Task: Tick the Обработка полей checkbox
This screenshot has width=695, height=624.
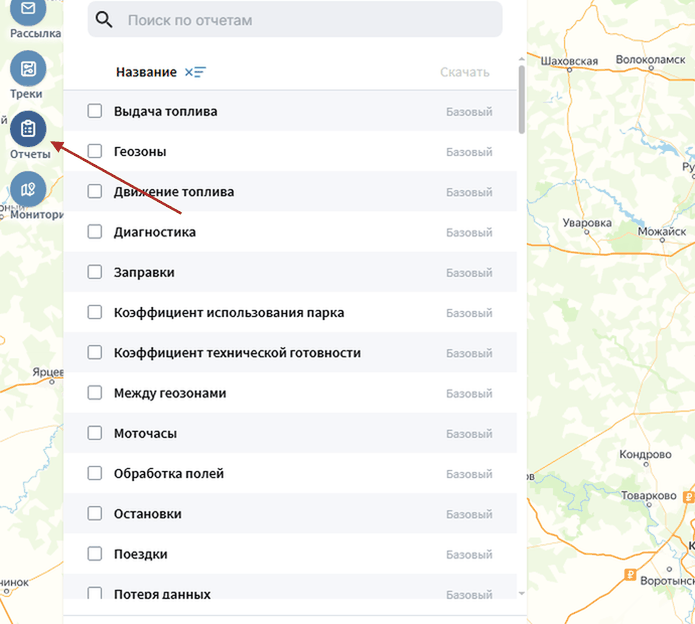Action: [94, 473]
